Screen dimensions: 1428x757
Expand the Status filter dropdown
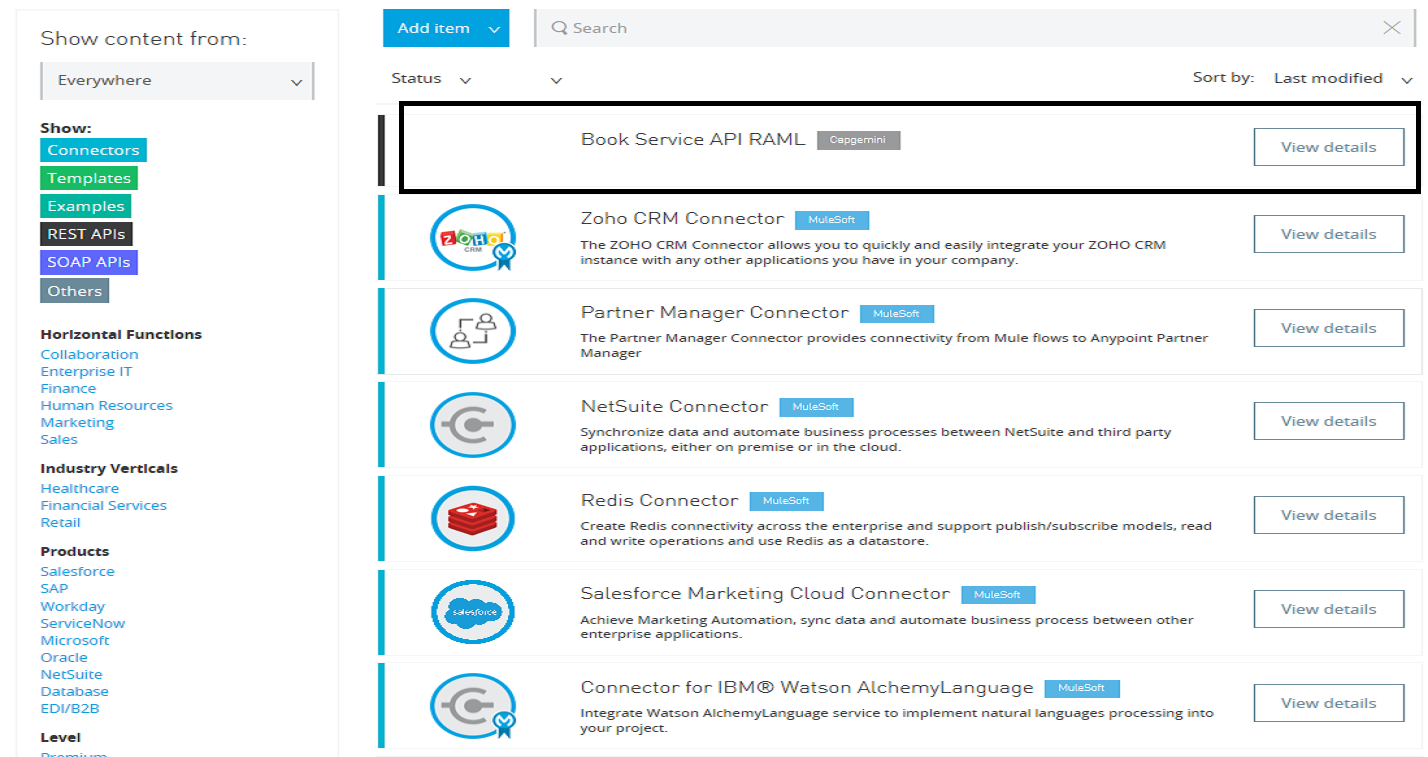pyautogui.click(x=431, y=79)
